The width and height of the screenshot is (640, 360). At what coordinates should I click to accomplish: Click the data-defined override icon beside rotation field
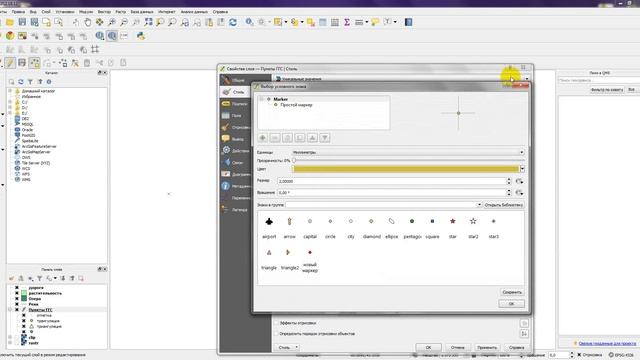click(520, 192)
